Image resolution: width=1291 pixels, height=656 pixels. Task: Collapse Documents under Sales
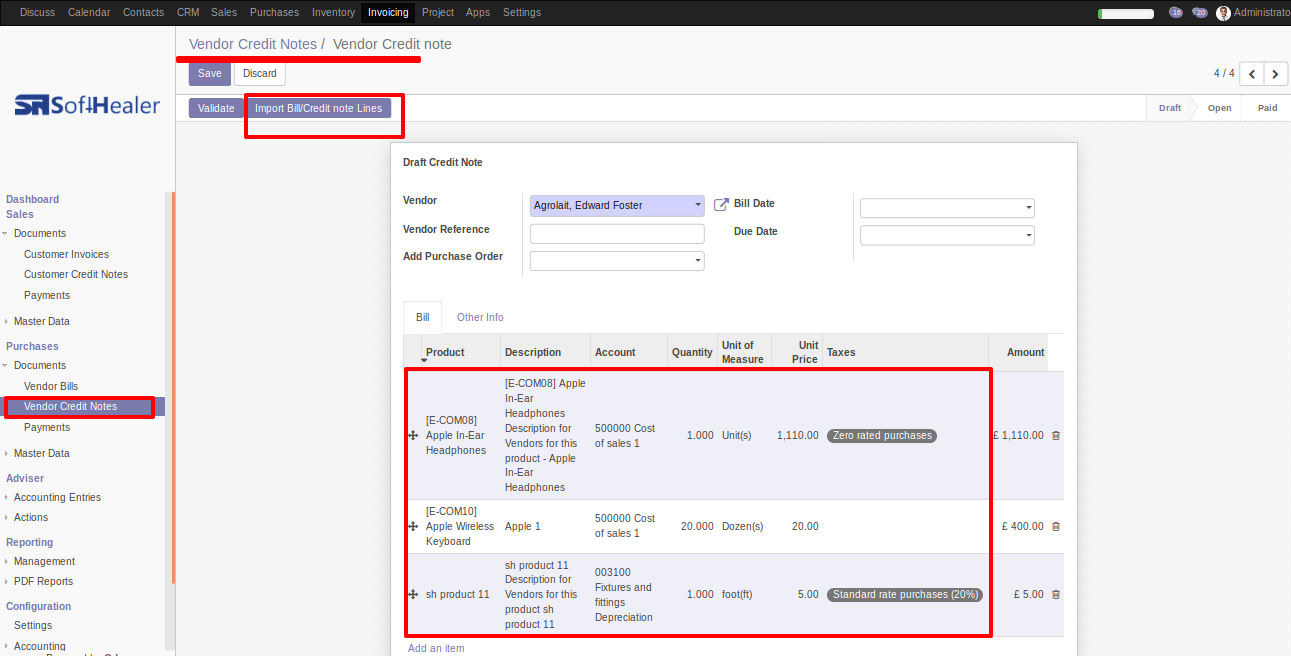pyautogui.click(x=39, y=233)
